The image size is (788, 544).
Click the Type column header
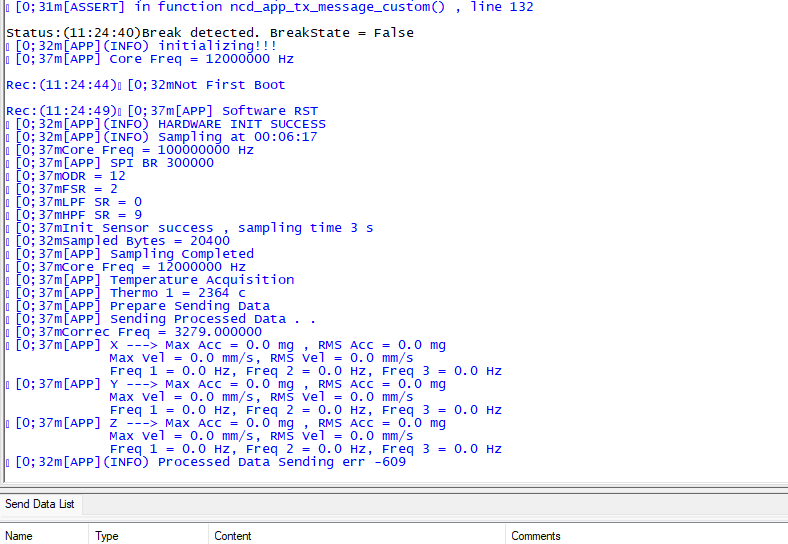[x=107, y=536]
